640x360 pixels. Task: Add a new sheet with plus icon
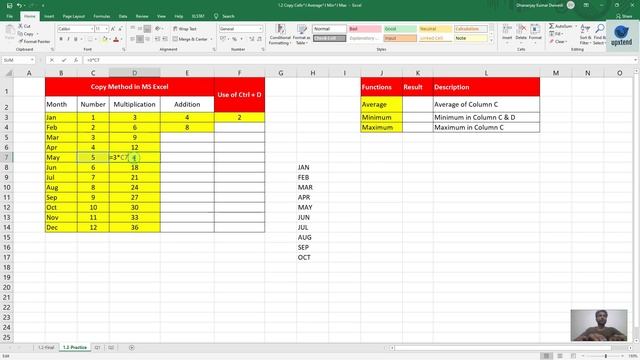[x=131, y=348]
